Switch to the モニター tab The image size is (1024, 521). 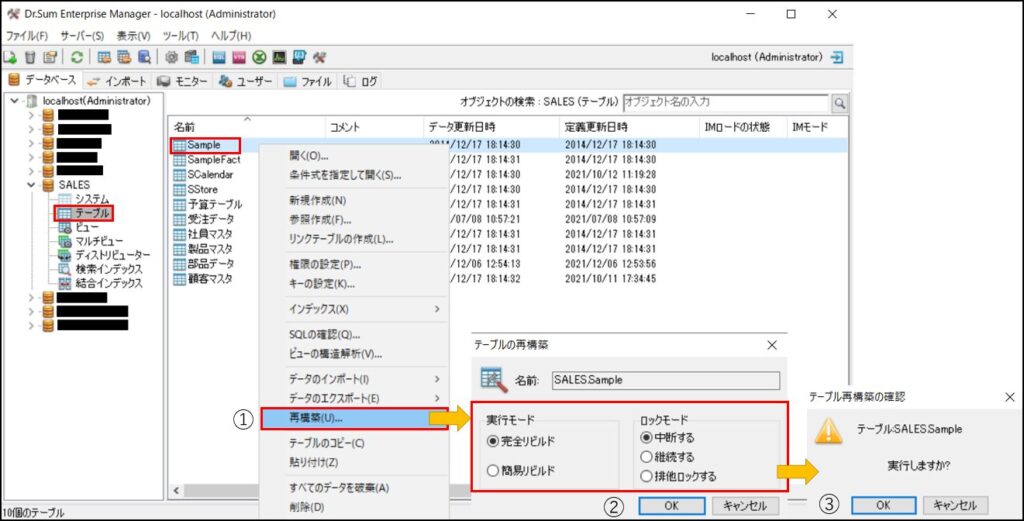pos(182,81)
